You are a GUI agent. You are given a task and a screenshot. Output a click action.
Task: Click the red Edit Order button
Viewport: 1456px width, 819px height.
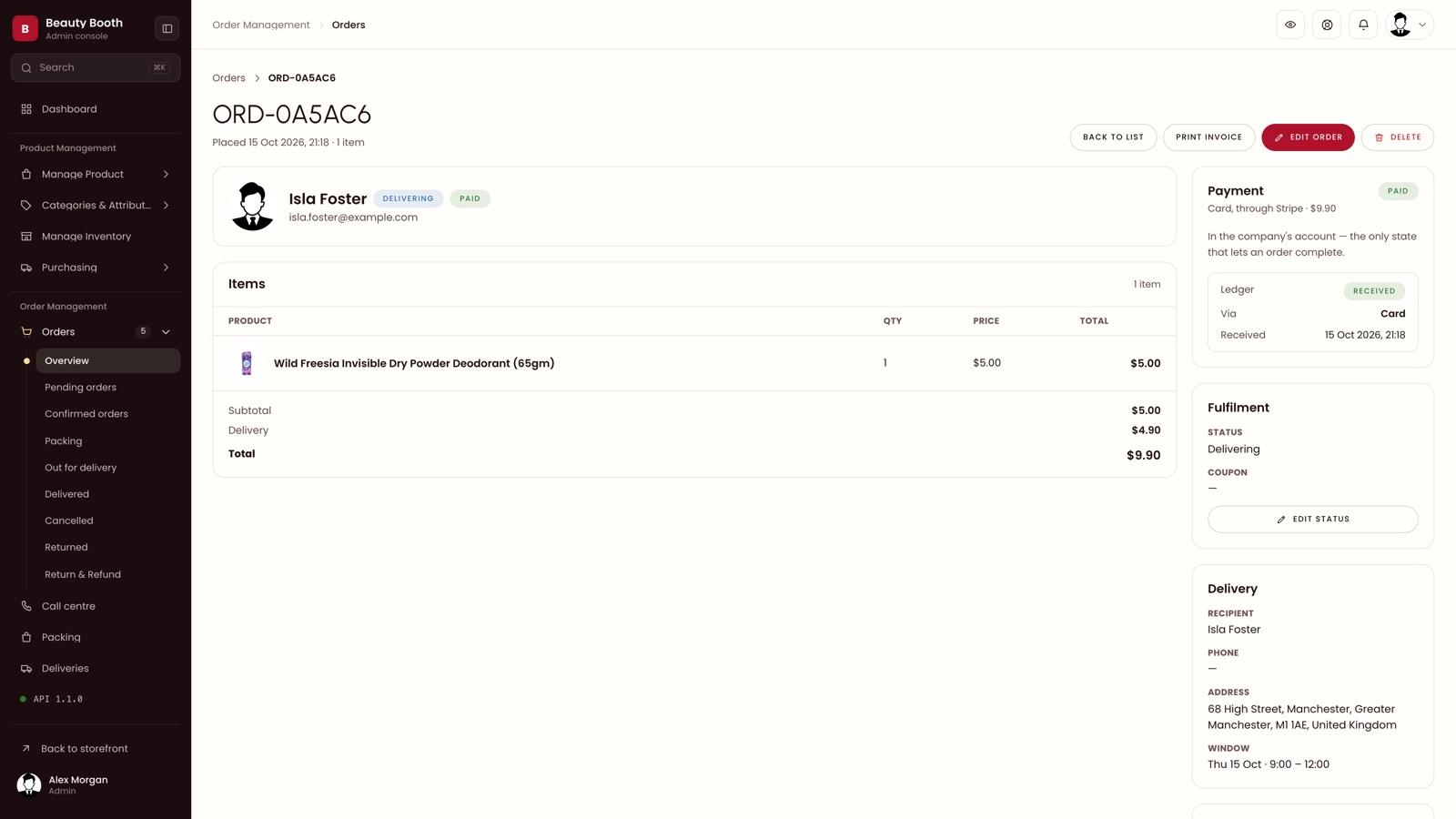tap(1308, 137)
